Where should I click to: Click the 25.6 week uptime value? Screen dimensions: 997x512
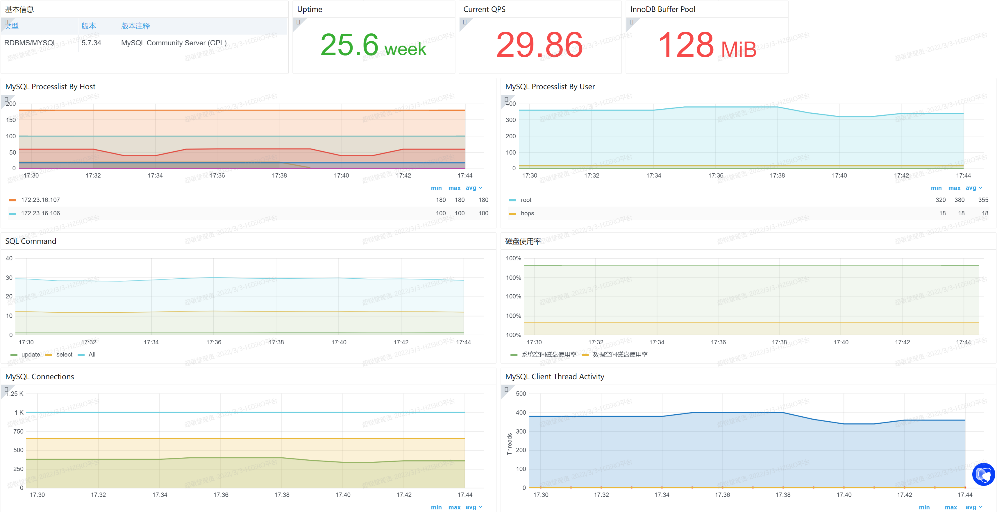[373, 45]
